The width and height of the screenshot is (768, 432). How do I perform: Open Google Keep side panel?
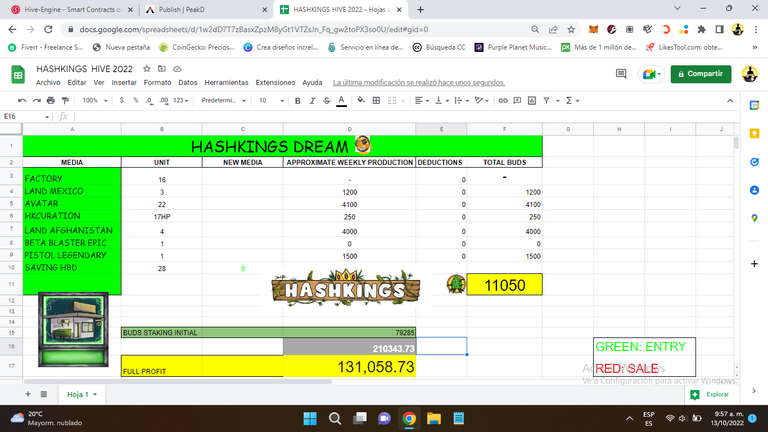pyautogui.click(x=754, y=133)
